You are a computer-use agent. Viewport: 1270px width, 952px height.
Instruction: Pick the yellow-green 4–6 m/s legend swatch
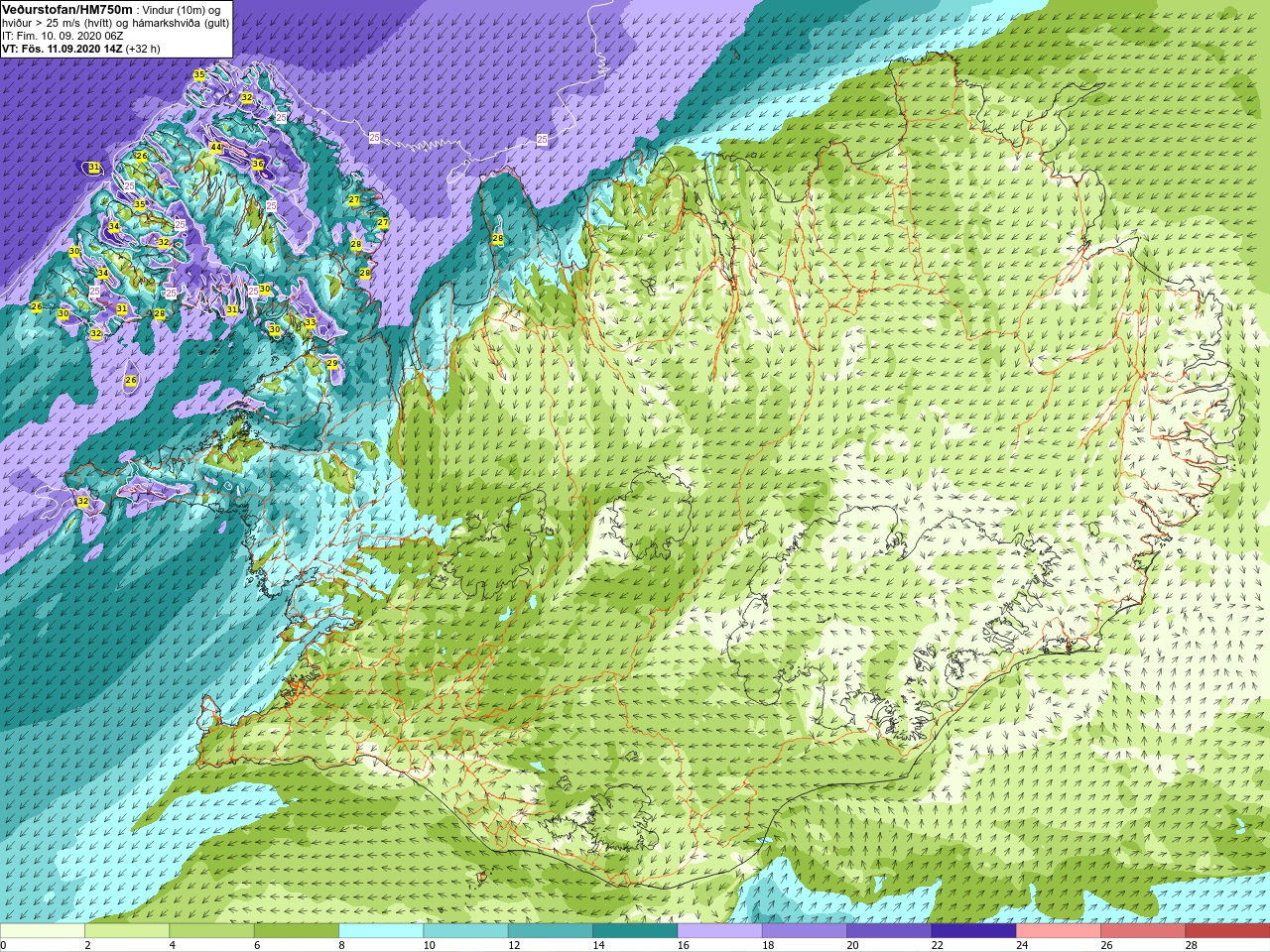click(211, 931)
